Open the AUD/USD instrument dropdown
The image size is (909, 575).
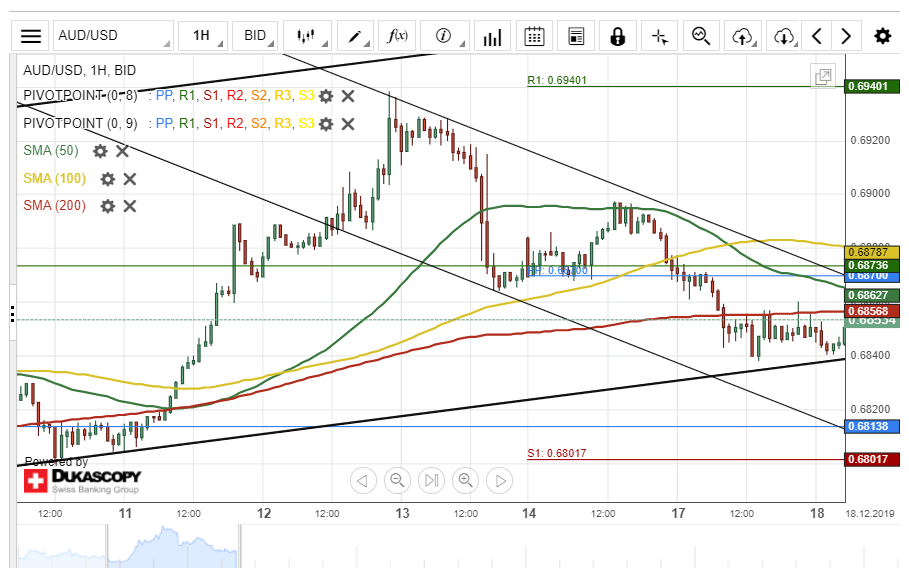pos(112,36)
